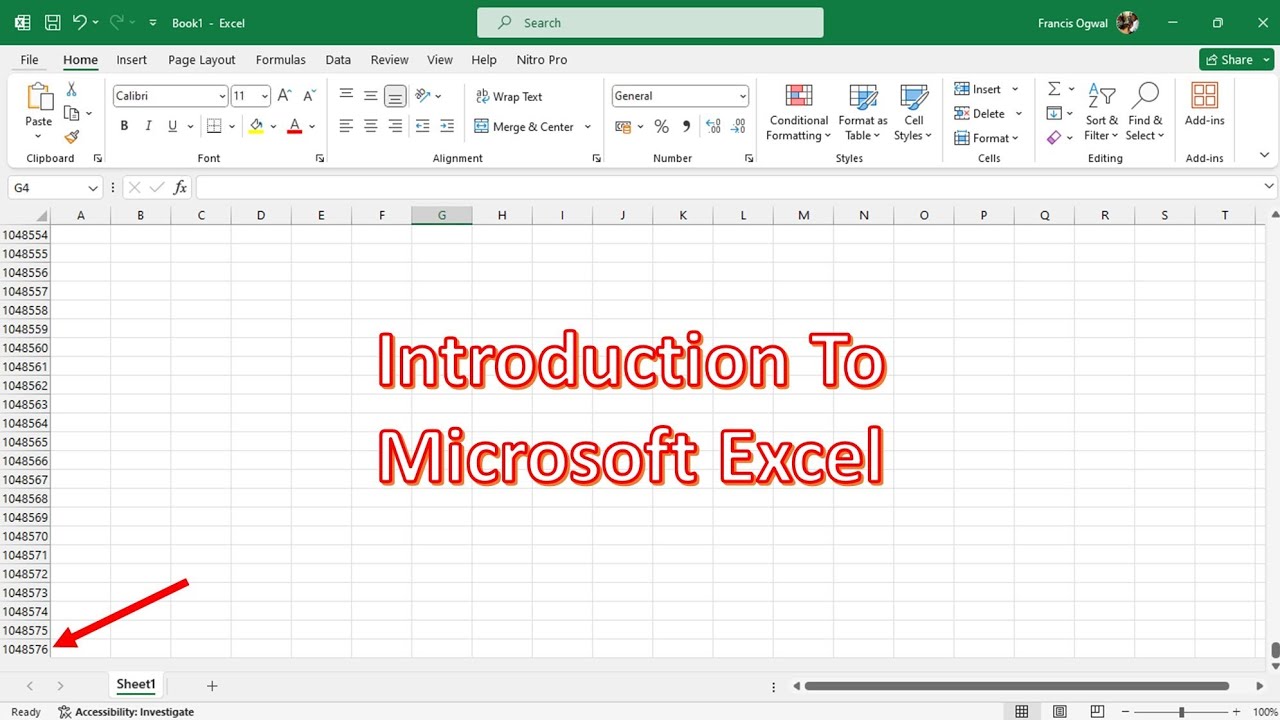Decrease indent
The image size is (1280, 720).
click(x=422, y=126)
